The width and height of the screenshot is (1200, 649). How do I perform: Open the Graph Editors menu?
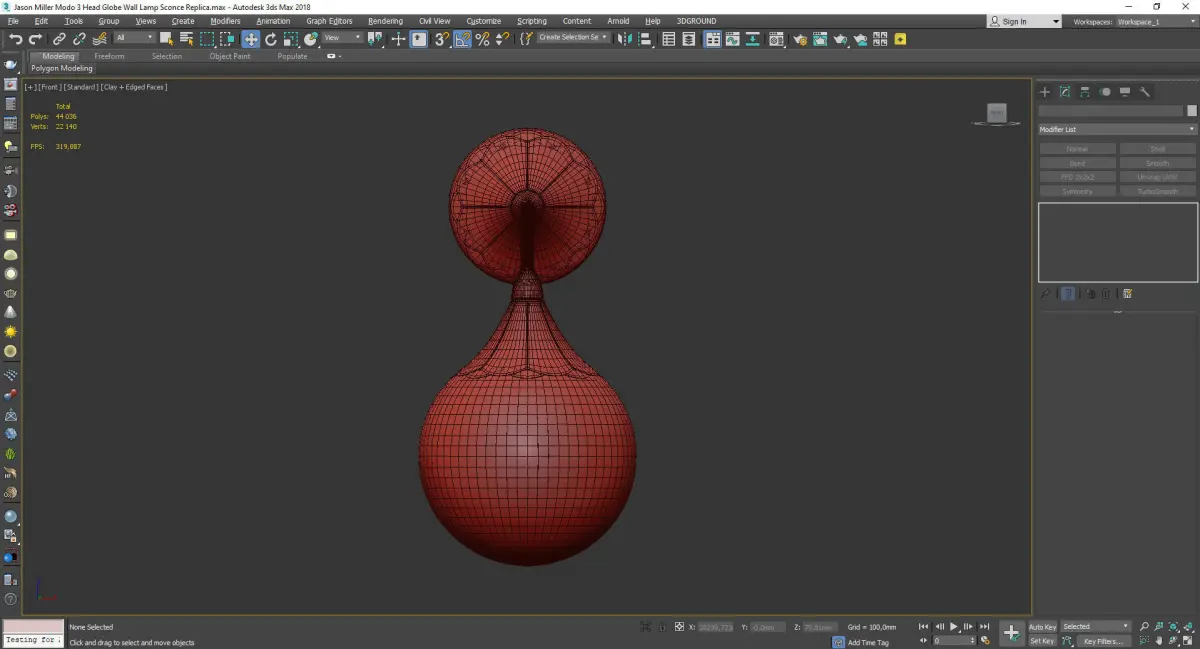pos(329,21)
